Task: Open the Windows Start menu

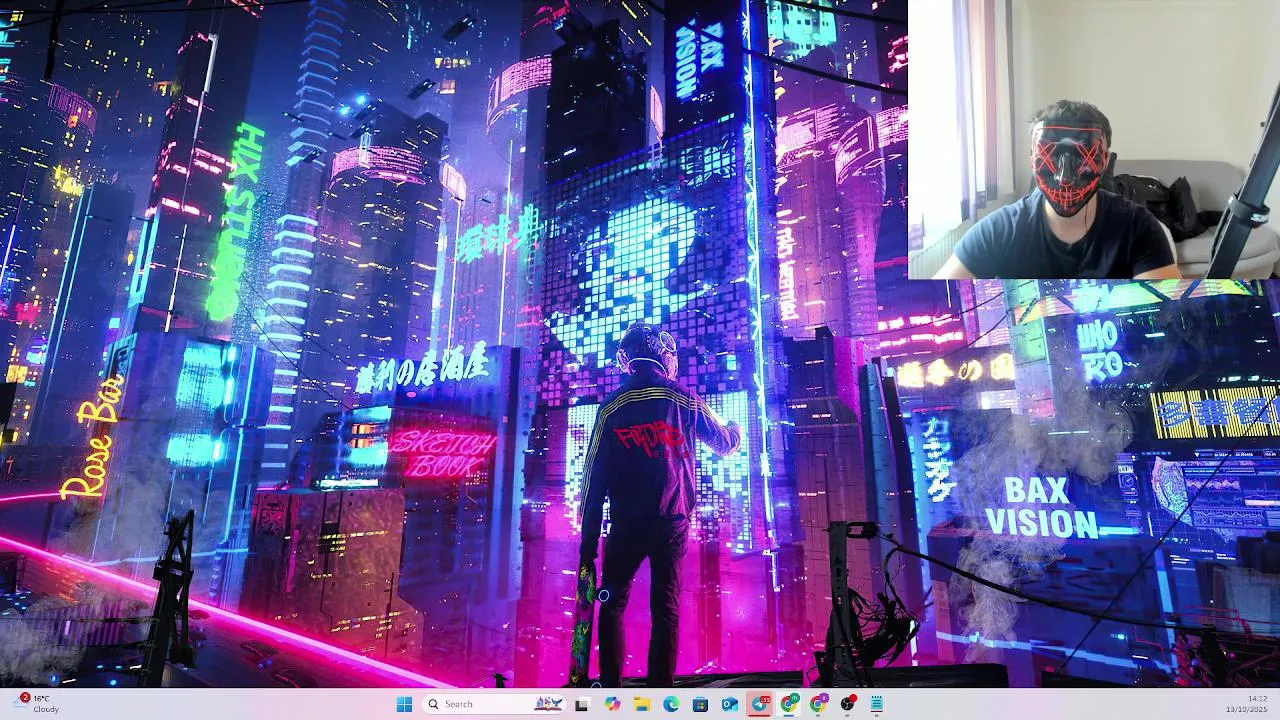Action: tap(404, 704)
